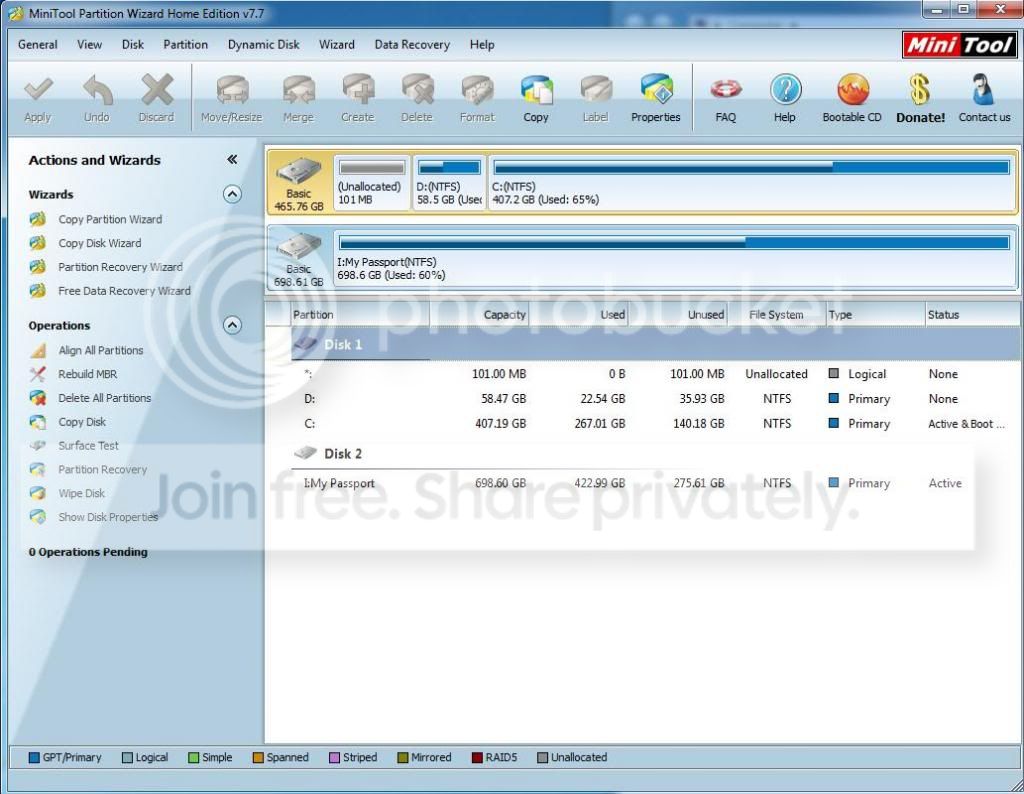Sort by Capacity column header
Viewport: 1024px width, 794px height.
(479, 315)
